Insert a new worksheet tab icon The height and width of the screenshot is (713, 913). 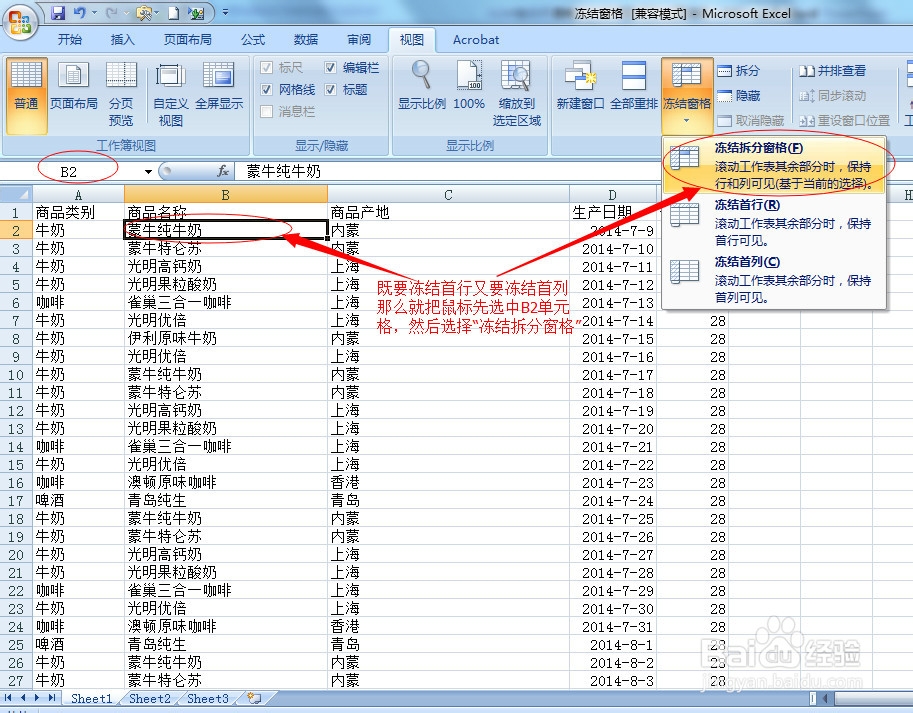pyautogui.click(x=254, y=698)
